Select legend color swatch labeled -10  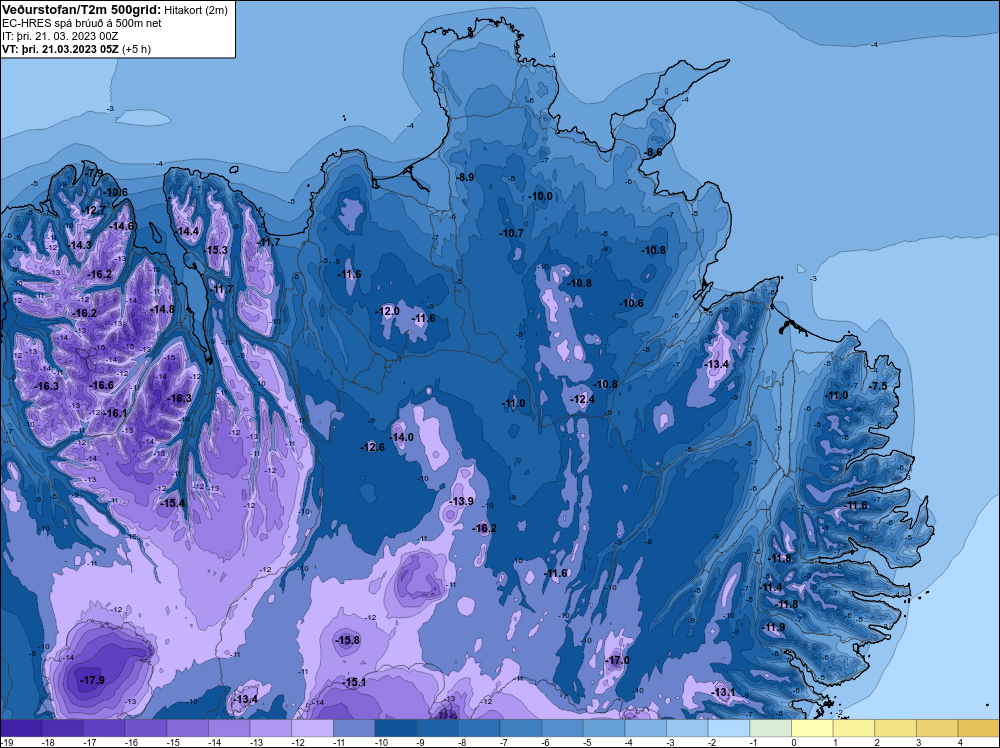tap(396, 728)
